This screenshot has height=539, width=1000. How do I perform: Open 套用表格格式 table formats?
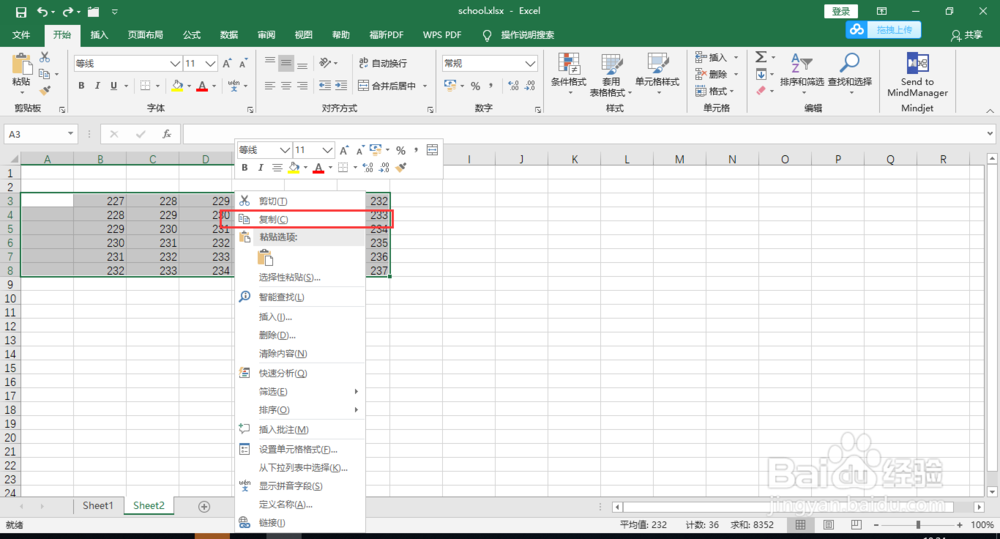pos(611,75)
